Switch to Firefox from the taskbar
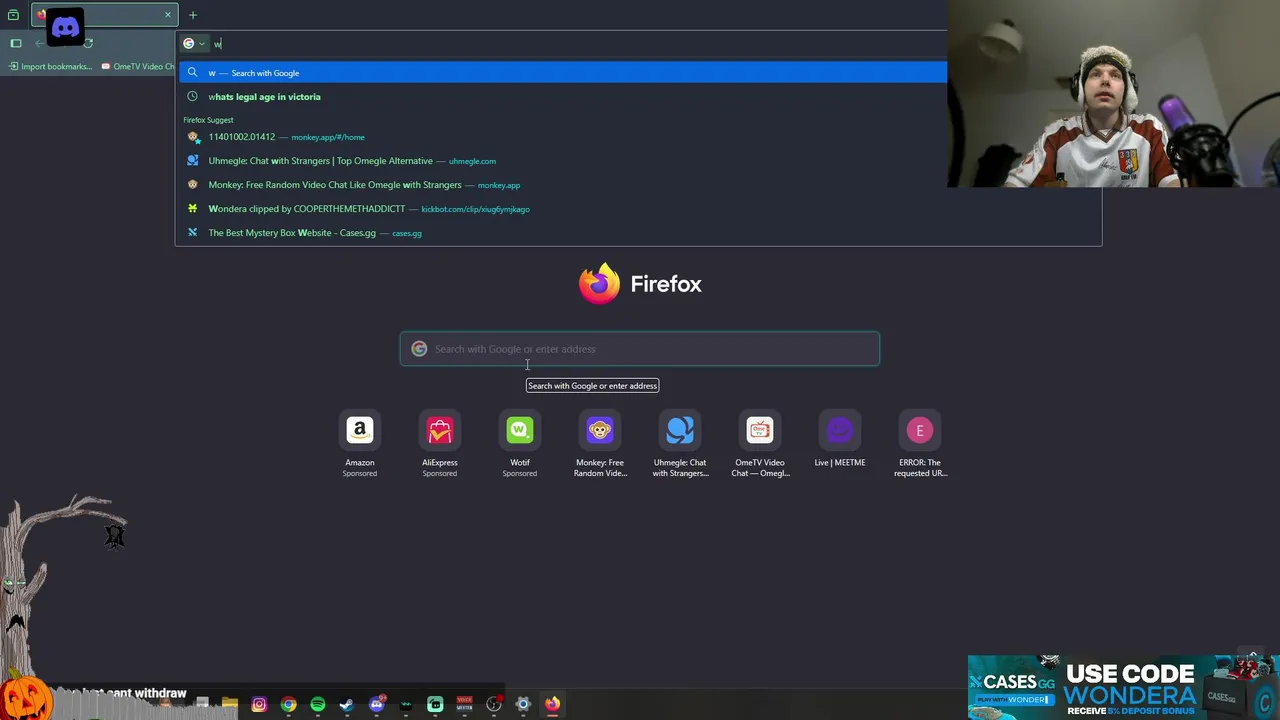The image size is (1280, 720). pos(552,704)
